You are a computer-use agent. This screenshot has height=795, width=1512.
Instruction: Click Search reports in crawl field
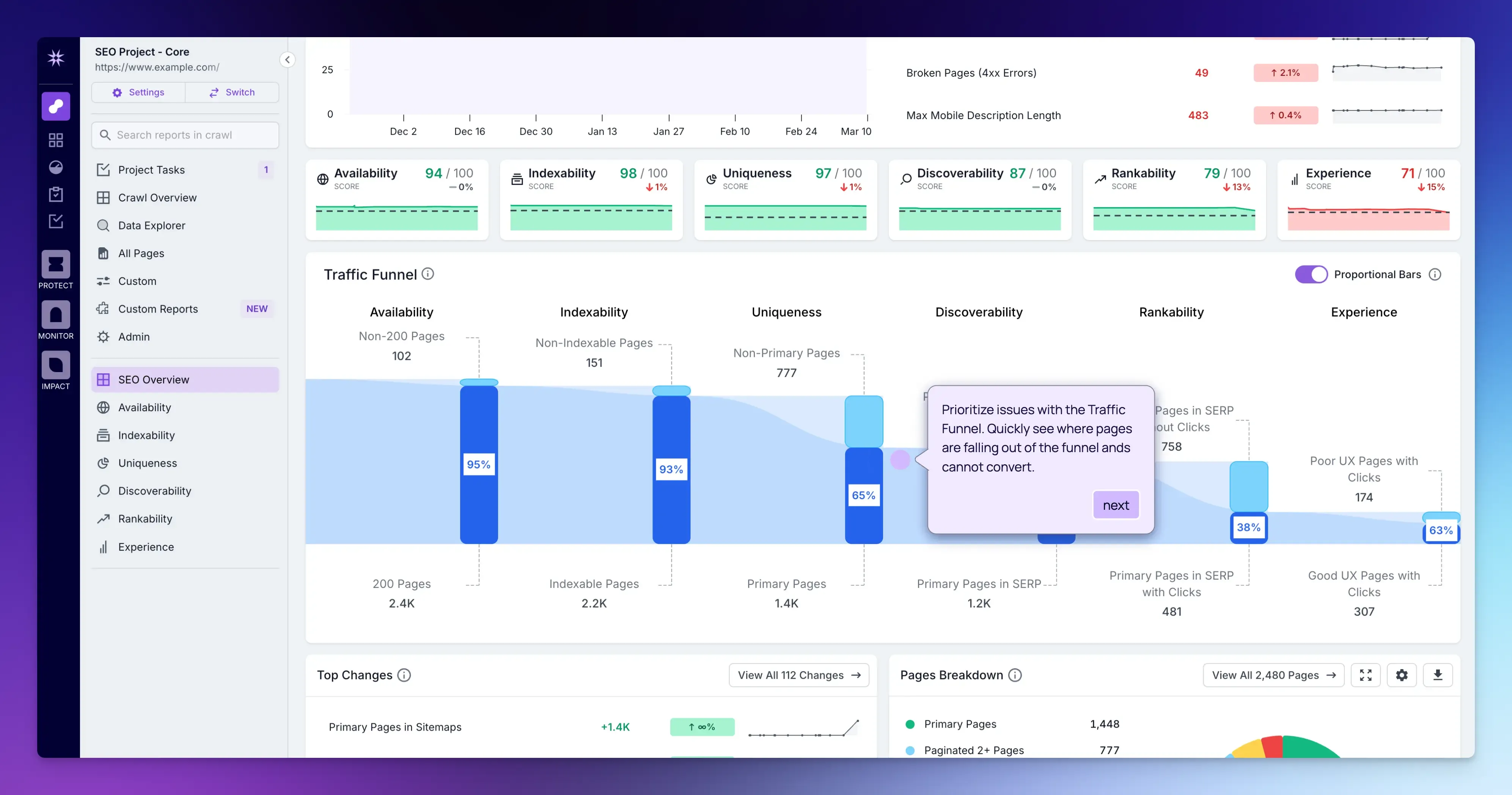[x=185, y=135]
